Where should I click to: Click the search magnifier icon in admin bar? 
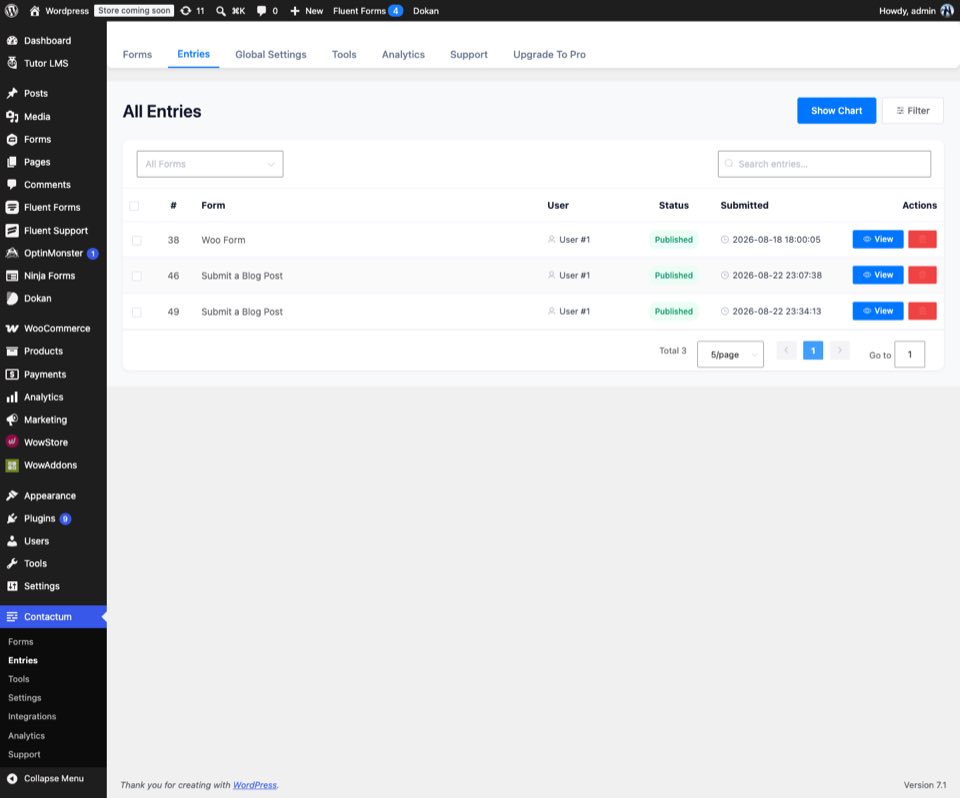(x=220, y=11)
